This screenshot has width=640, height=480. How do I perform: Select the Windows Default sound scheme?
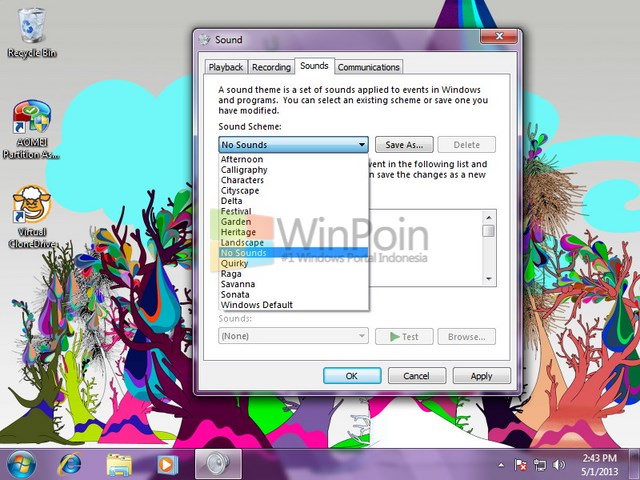coord(293,305)
